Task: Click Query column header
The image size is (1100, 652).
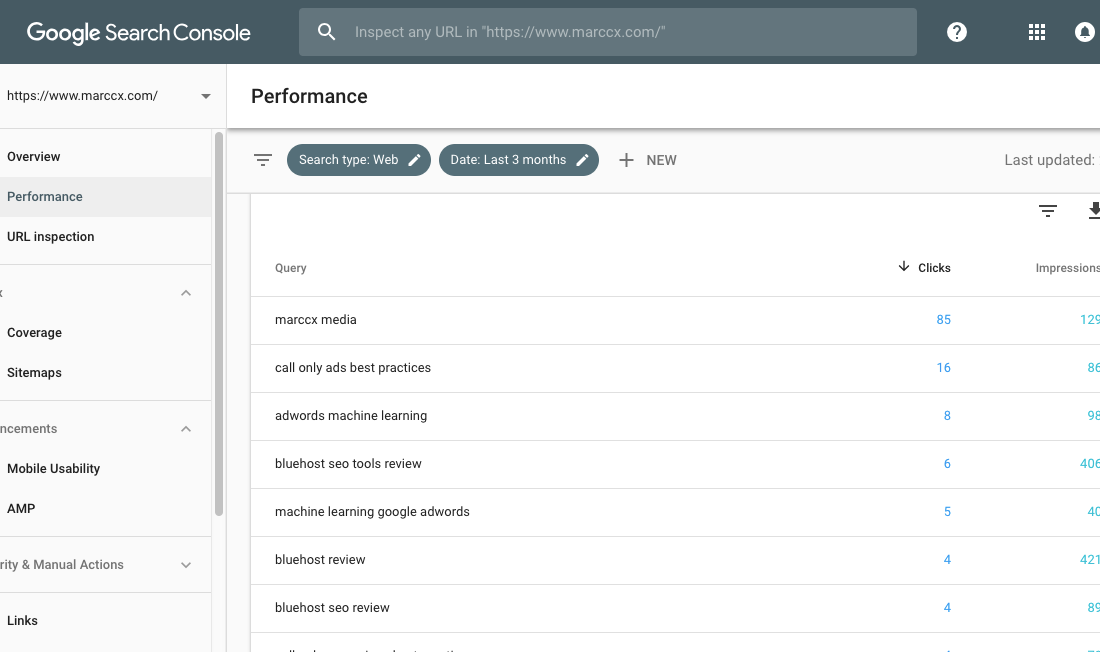Action: [x=290, y=268]
